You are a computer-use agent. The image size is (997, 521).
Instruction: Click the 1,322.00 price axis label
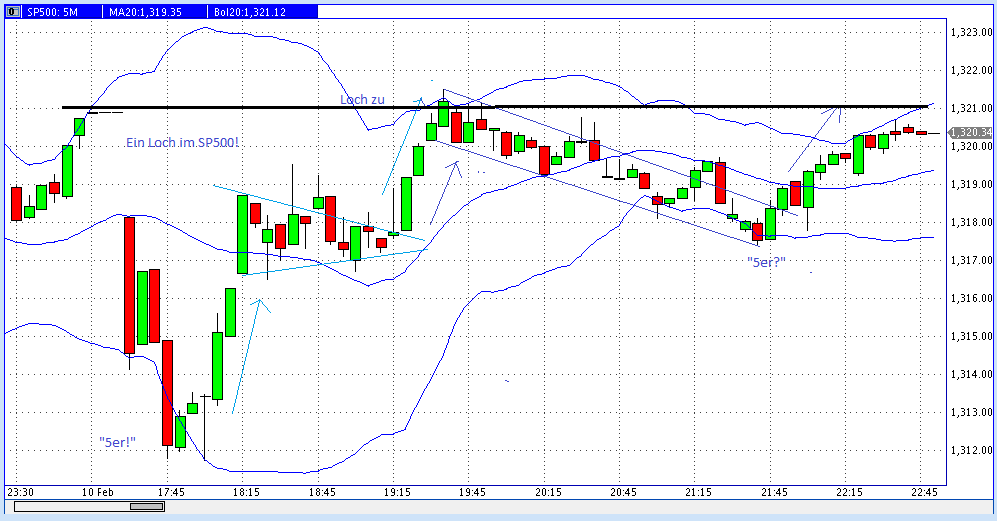tap(972, 71)
